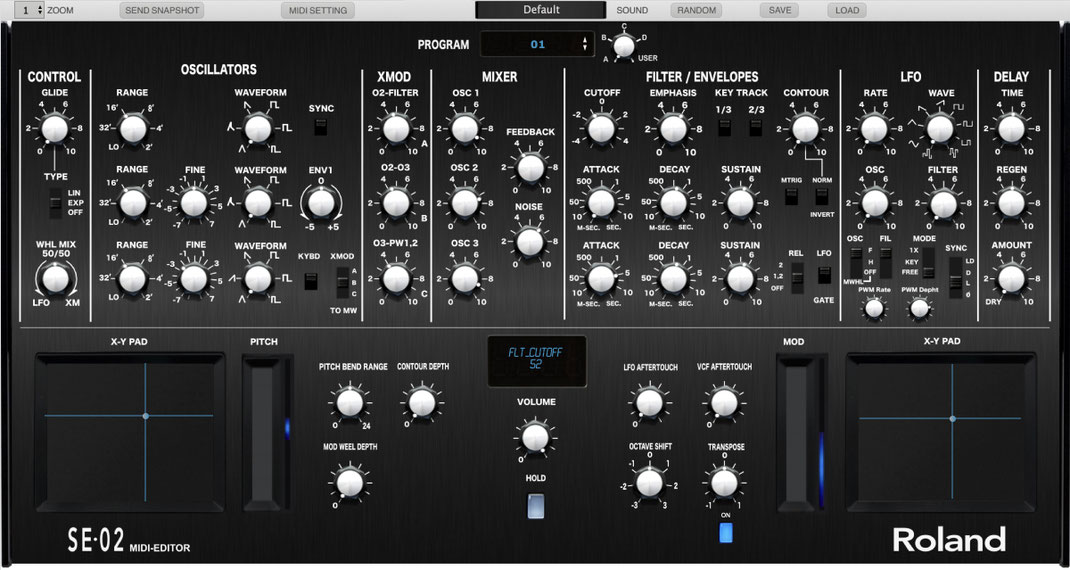The width and height of the screenshot is (1070, 570).
Task: Click the Delay Time knob
Action: point(1011,129)
